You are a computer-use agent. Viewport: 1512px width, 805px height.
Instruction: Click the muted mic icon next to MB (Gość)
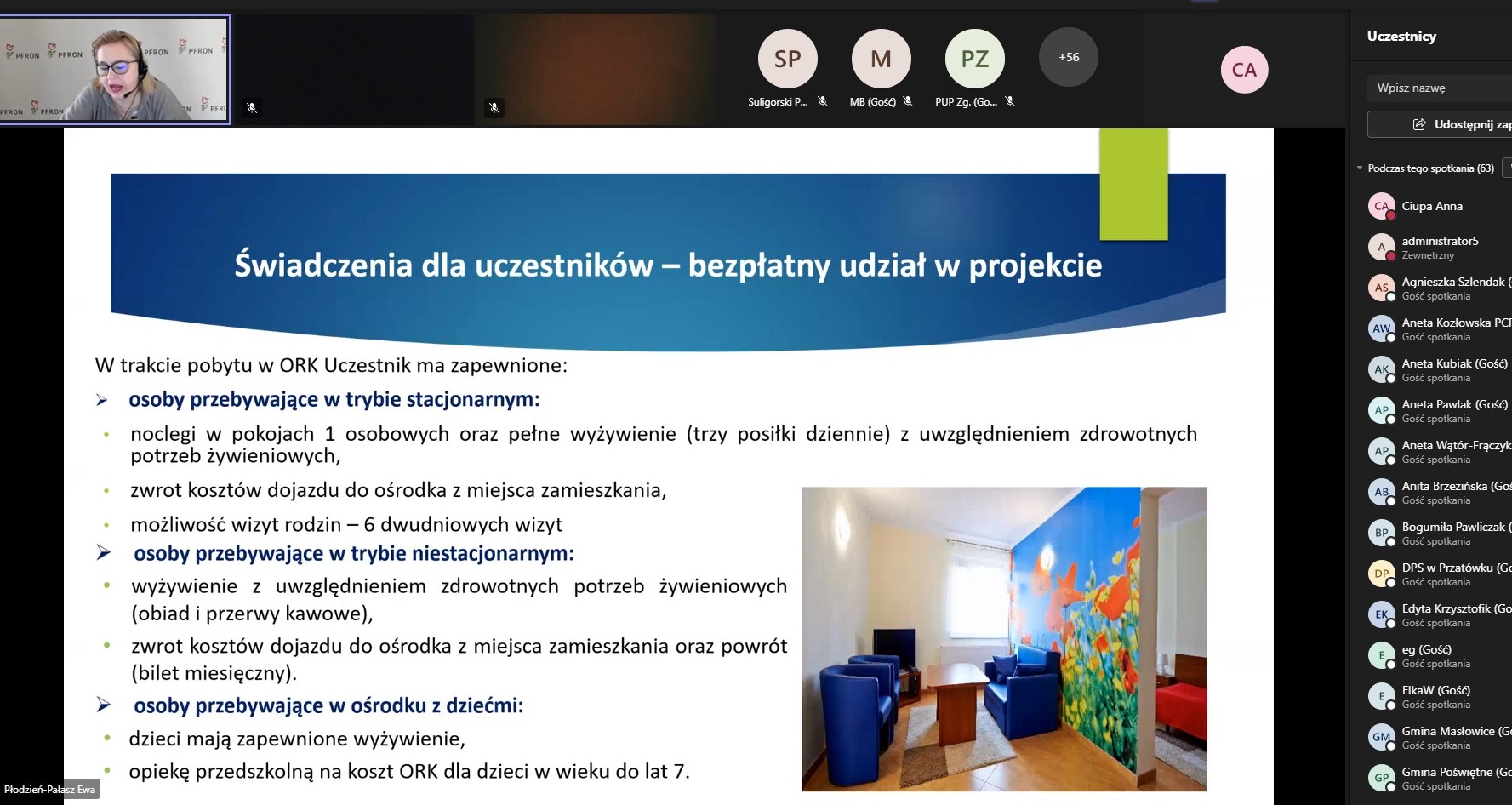click(x=908, y=101)
